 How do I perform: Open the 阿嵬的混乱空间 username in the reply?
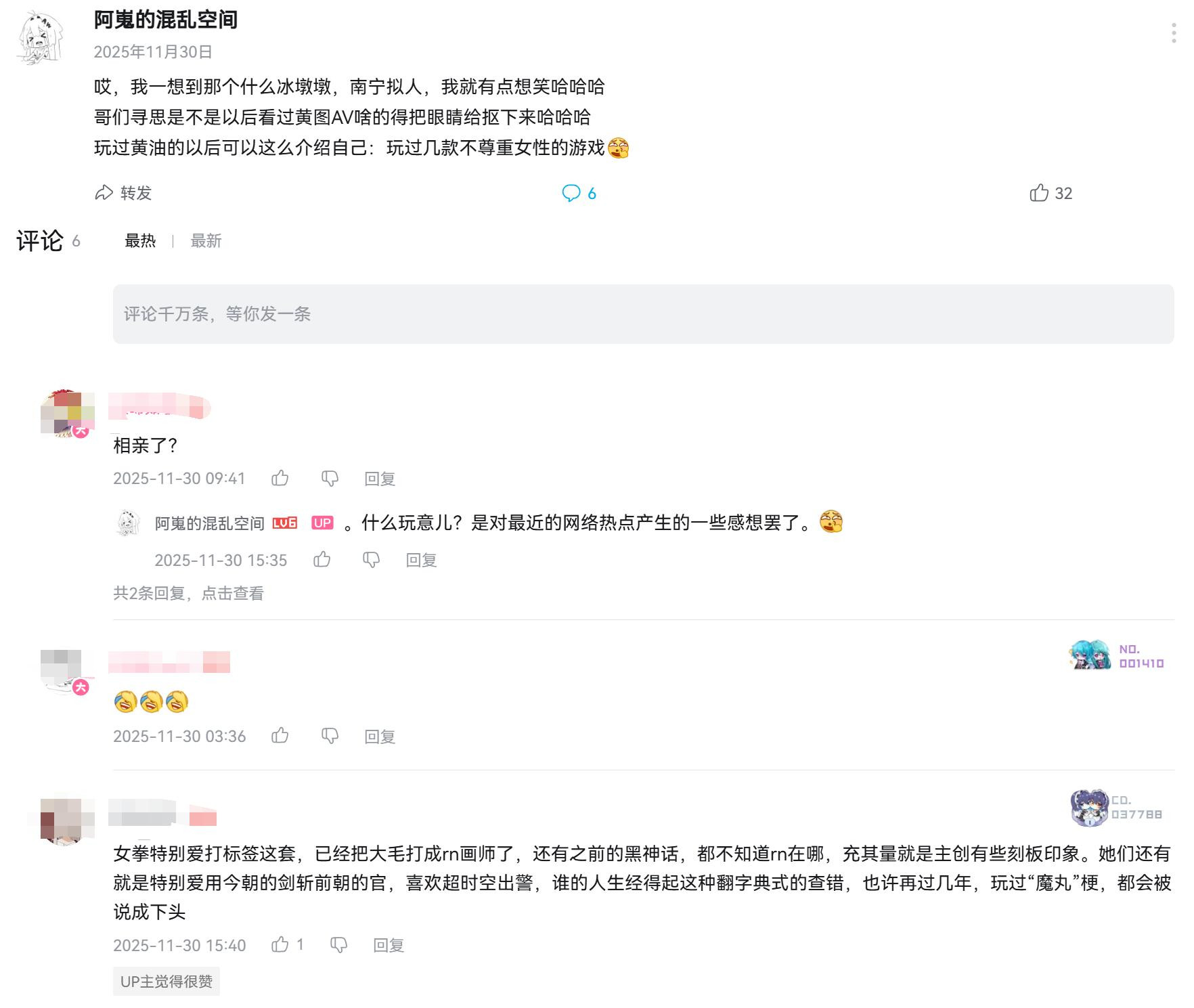click(x=209, y=523)
